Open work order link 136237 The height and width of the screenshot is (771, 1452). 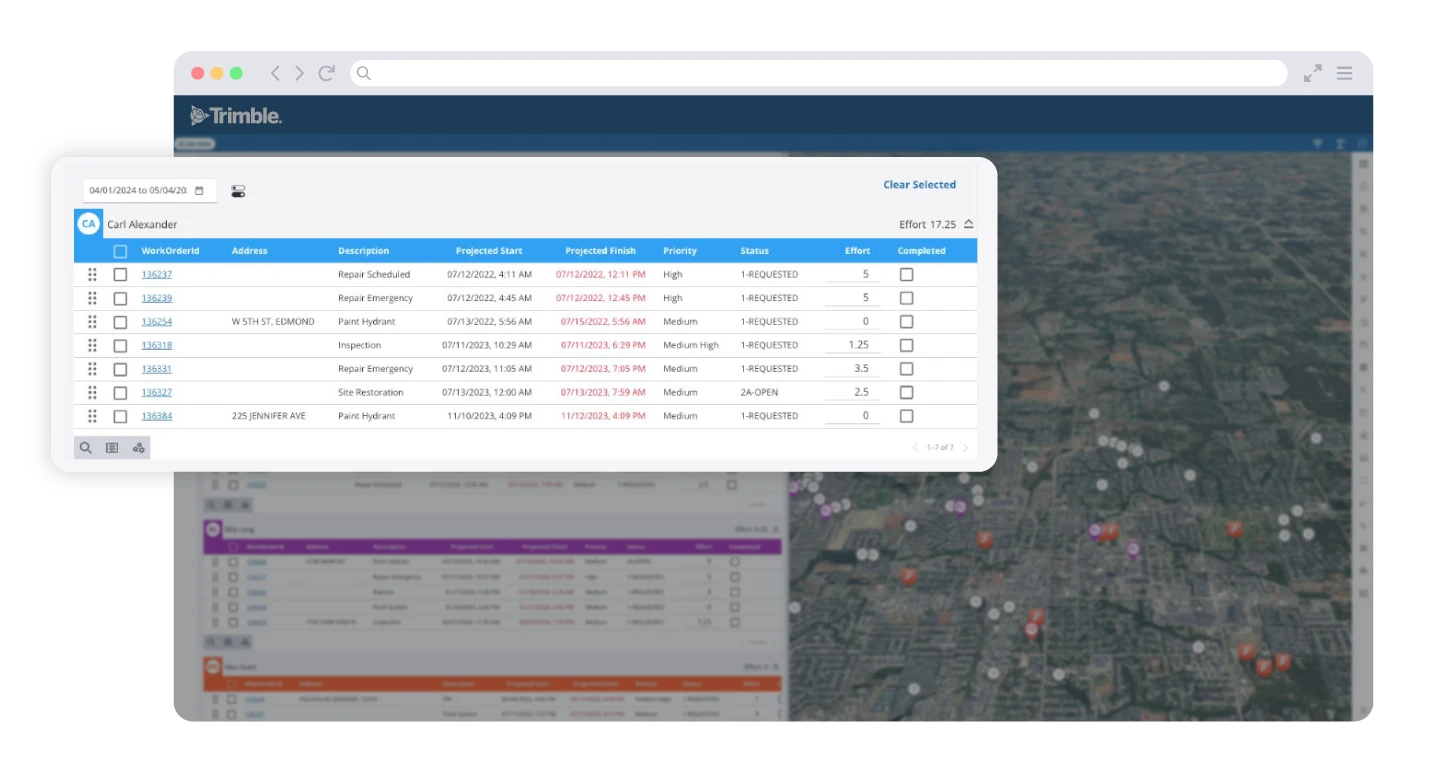pos(156,274)
